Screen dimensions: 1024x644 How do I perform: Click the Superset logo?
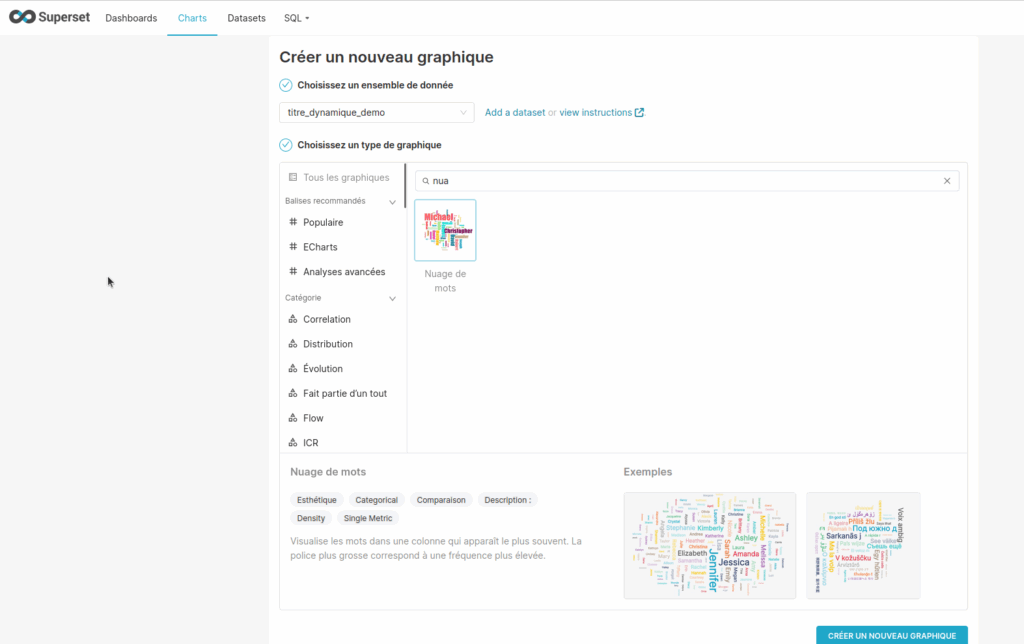pyautogui.click(x=50, y=18)
